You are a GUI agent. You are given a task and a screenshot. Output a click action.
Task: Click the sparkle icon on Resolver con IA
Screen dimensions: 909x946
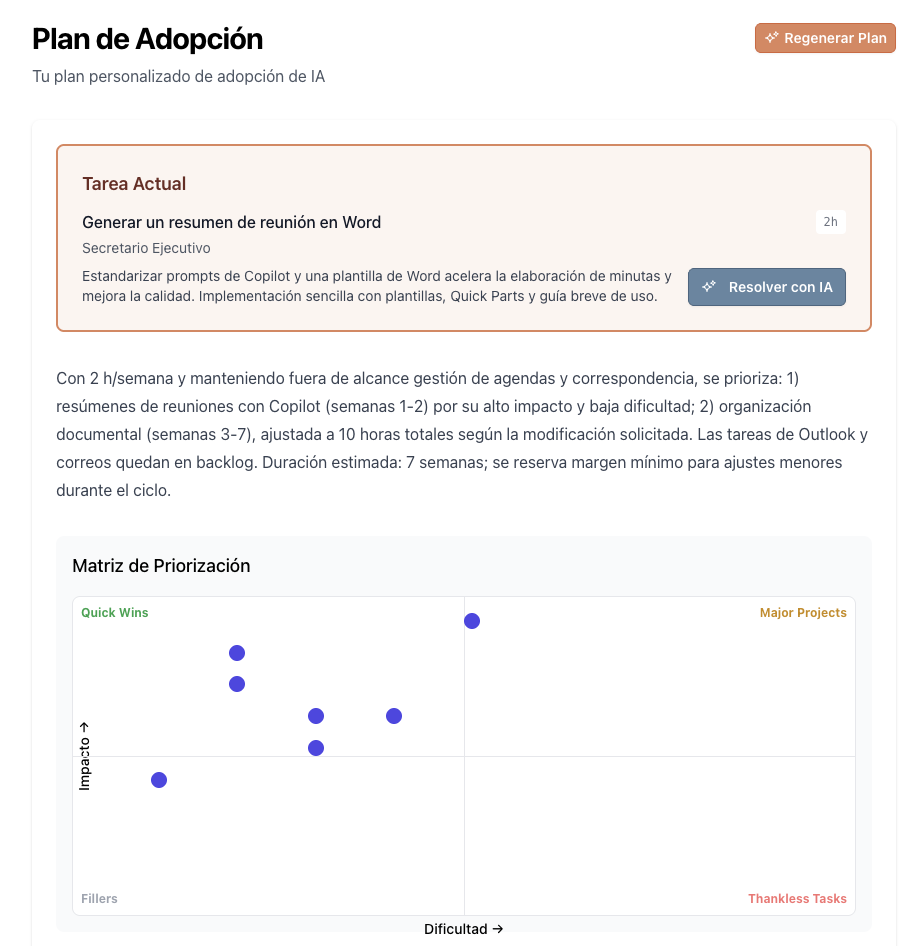[x=710, y=286]
